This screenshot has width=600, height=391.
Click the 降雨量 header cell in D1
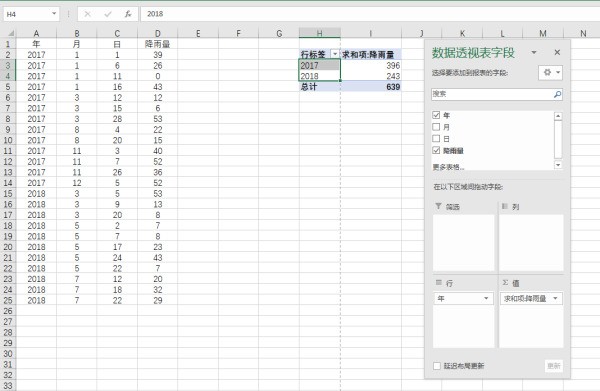[158, 44]
